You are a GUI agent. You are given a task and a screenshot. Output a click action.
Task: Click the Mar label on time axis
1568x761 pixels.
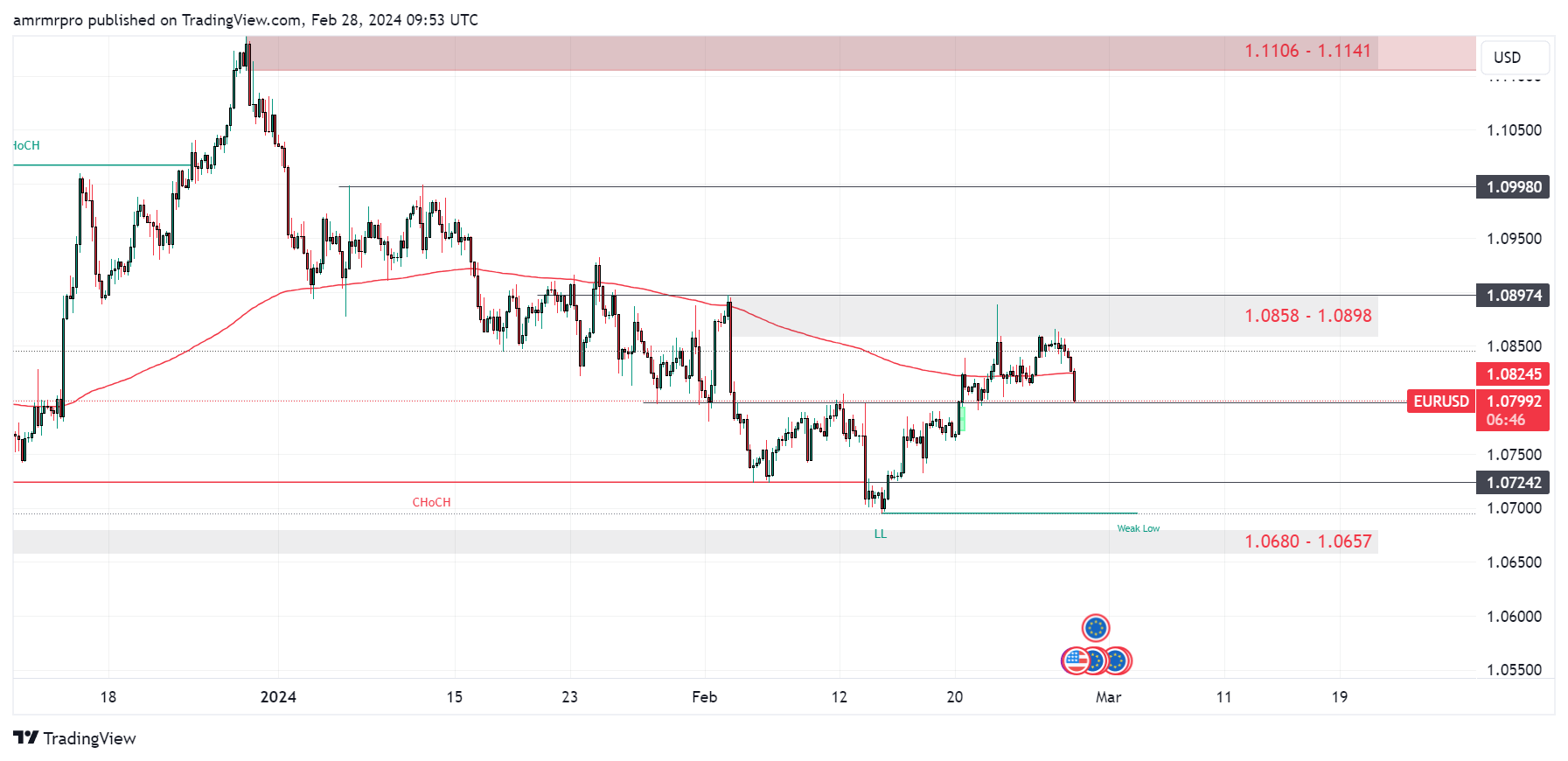[x=1109, y=697]
